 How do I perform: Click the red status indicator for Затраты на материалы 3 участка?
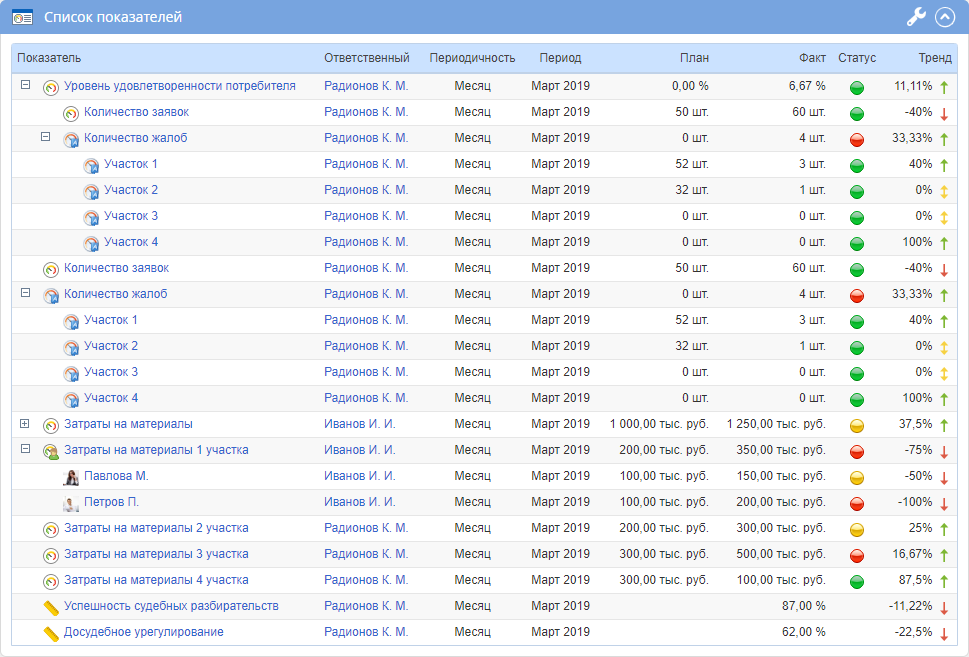point(857,555)
